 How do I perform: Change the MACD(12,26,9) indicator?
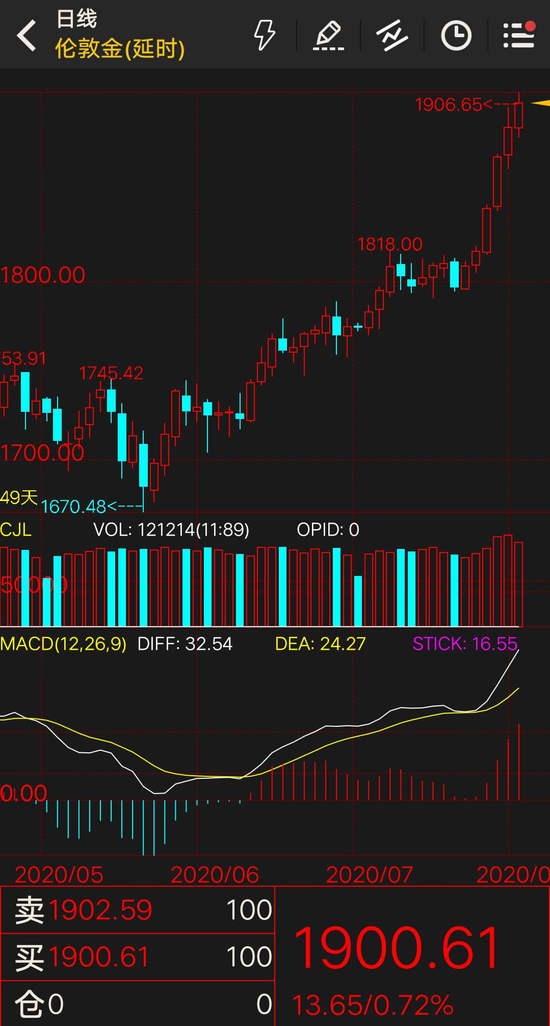click(x=63, y=643)
